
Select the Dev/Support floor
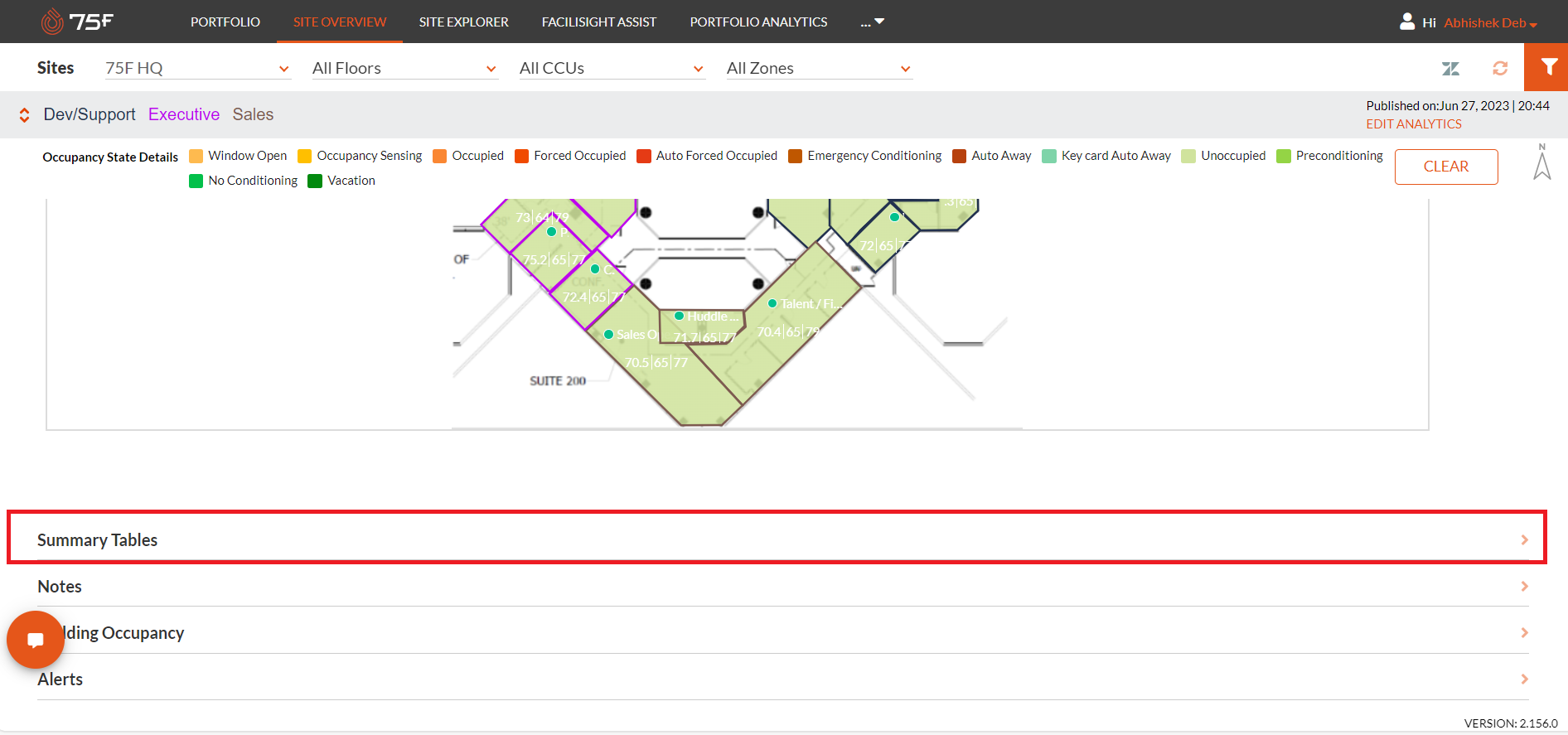[90, 114]
